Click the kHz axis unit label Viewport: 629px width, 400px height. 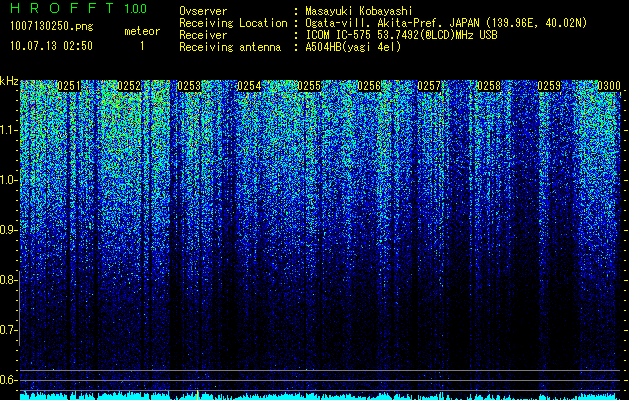pyautogui.click(x=9, y=81)
